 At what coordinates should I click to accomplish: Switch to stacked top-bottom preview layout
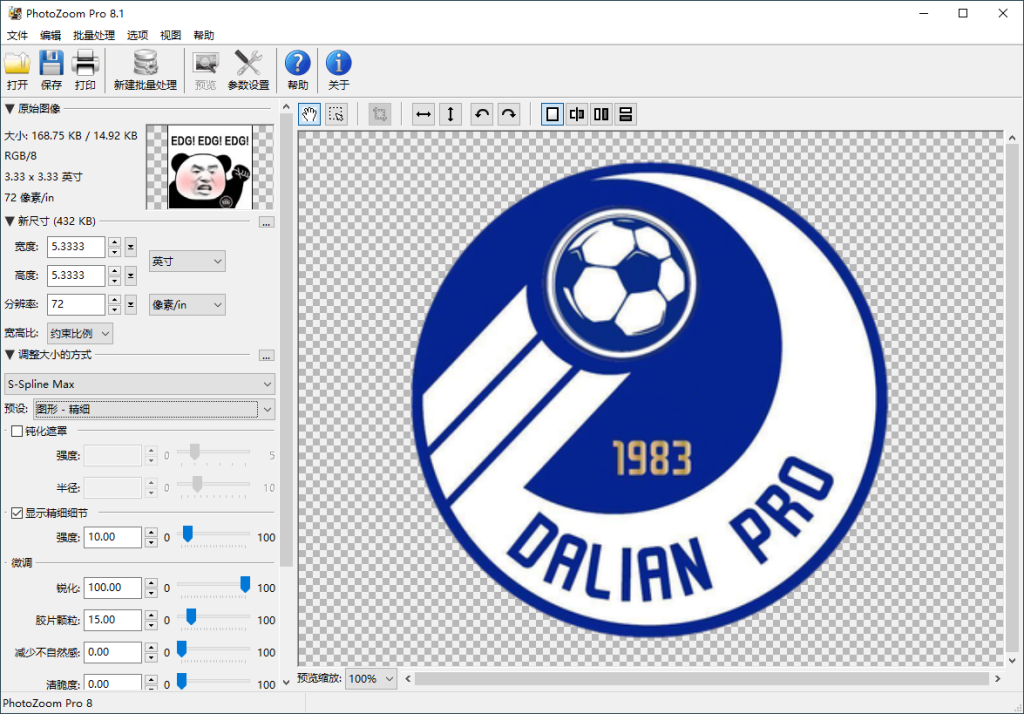626,114
